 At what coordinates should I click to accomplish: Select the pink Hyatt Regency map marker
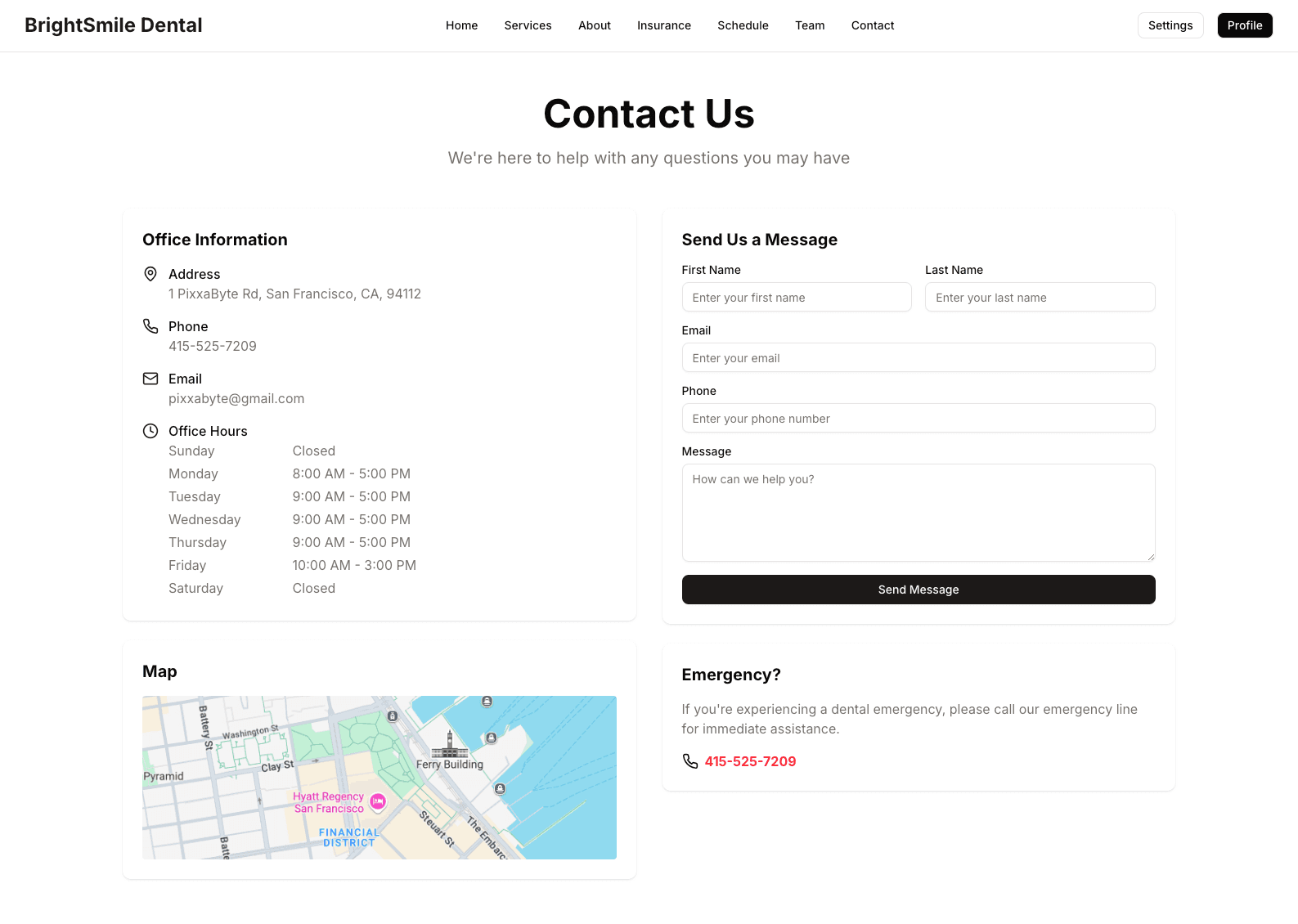click(x=378, y=802)
